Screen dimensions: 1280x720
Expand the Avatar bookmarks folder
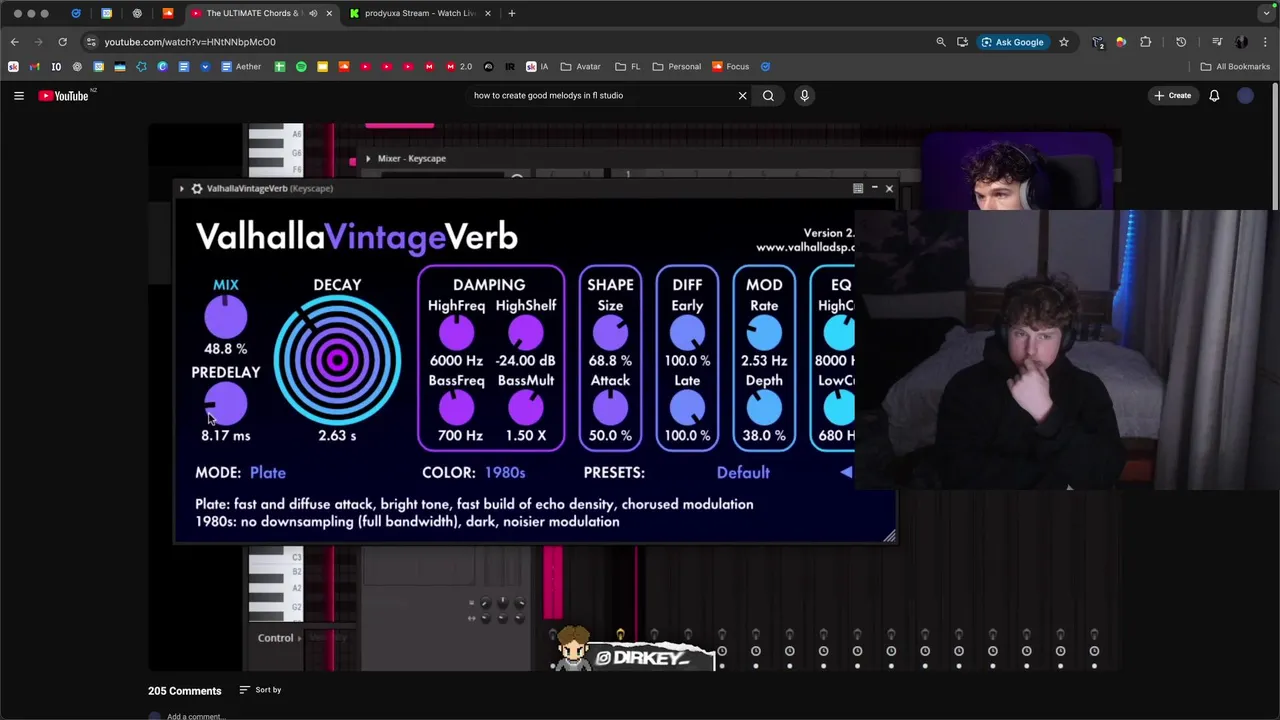pyautogui.click(x=581, y=67)
